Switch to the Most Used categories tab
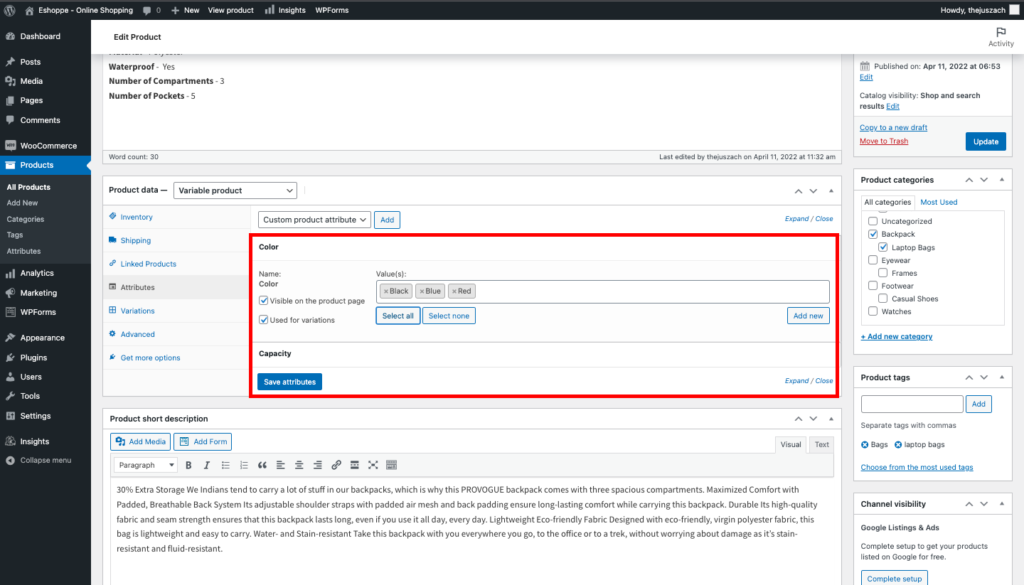This screenshot has width=1024, height=585. tap(938, 202)
